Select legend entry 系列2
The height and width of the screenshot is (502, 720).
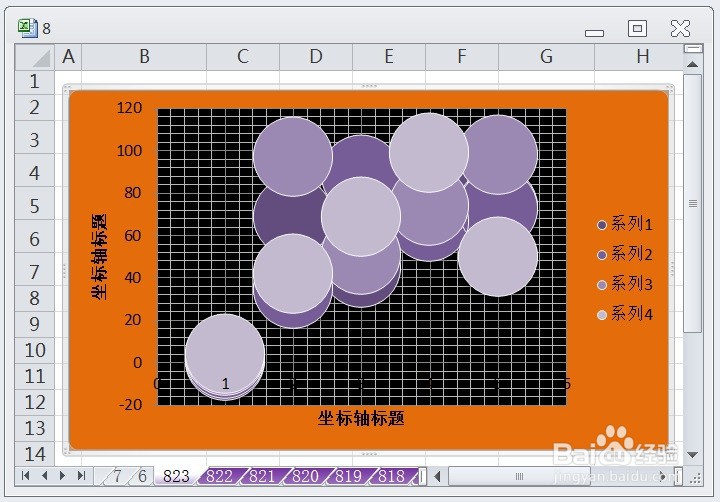pyautogui.click(x=625, y=254)
